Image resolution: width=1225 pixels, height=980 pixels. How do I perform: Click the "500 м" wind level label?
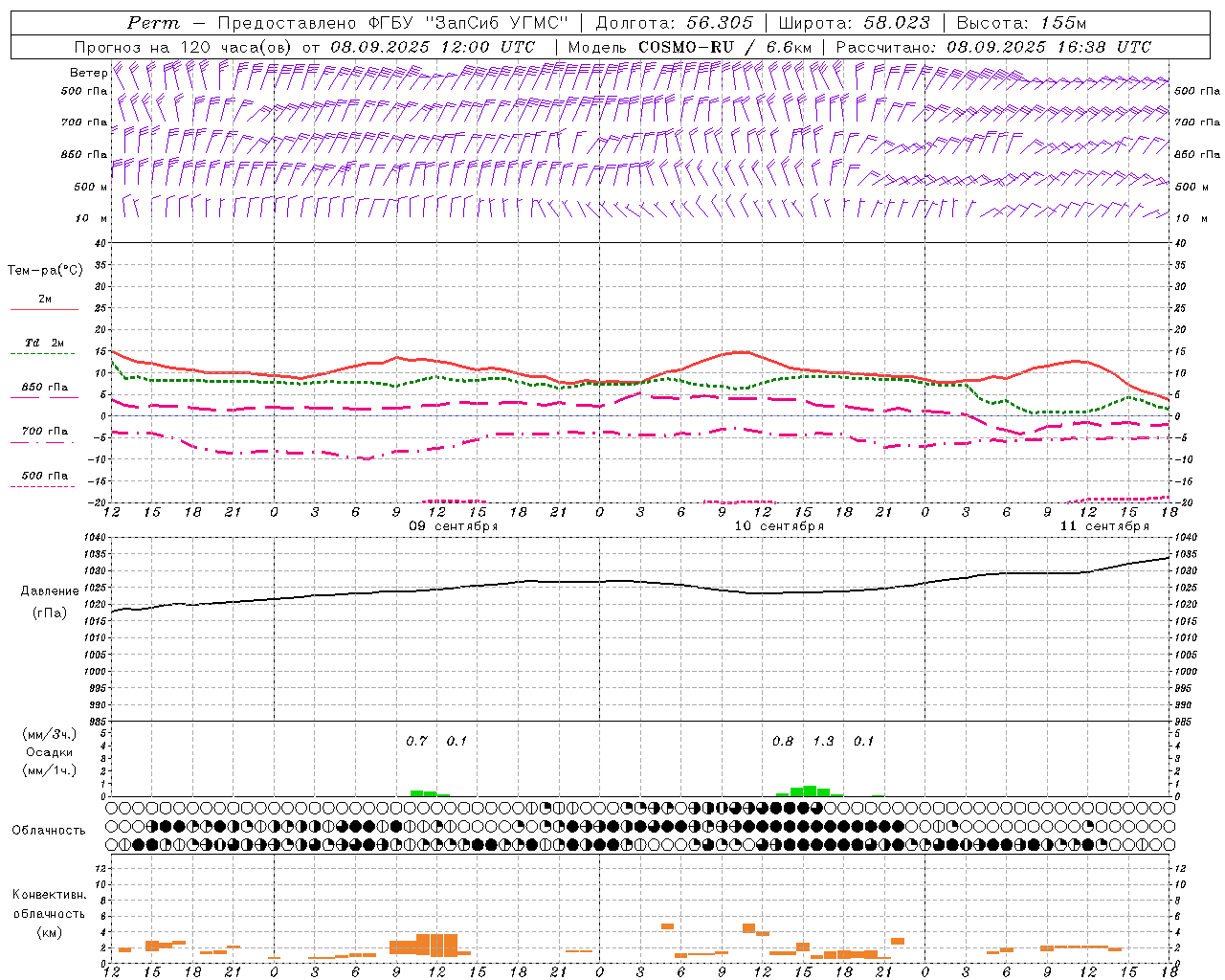point(91,188)
